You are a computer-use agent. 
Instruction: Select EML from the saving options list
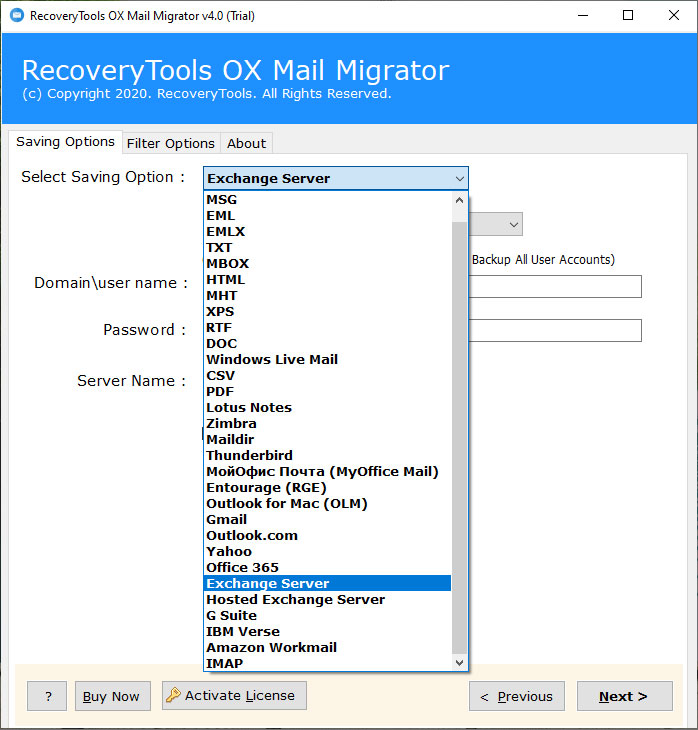tap(328, 216)
